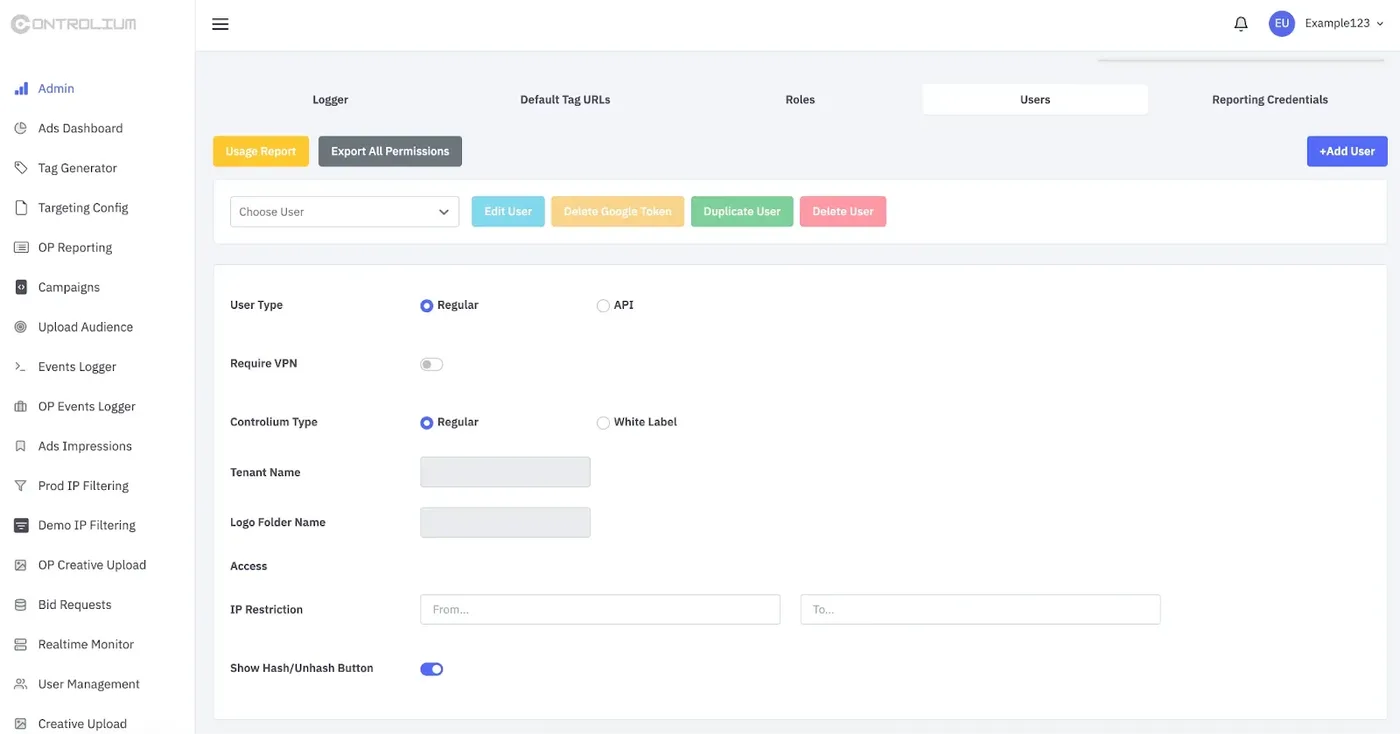1400x734 pixels.
Task: Click the Demo IP Filtering icon
Action: [x=21, y=525]
